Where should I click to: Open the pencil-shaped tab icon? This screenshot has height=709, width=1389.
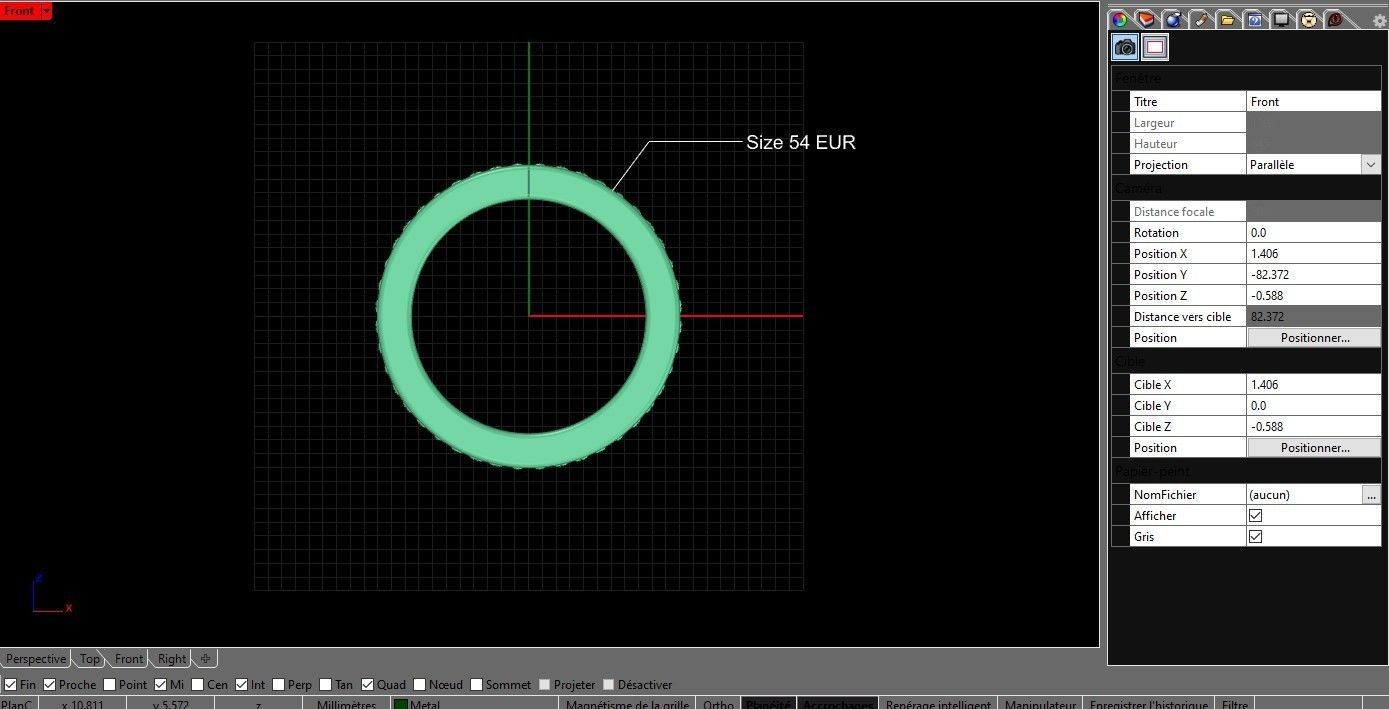pyautogui.click(x=1201, y=19)
